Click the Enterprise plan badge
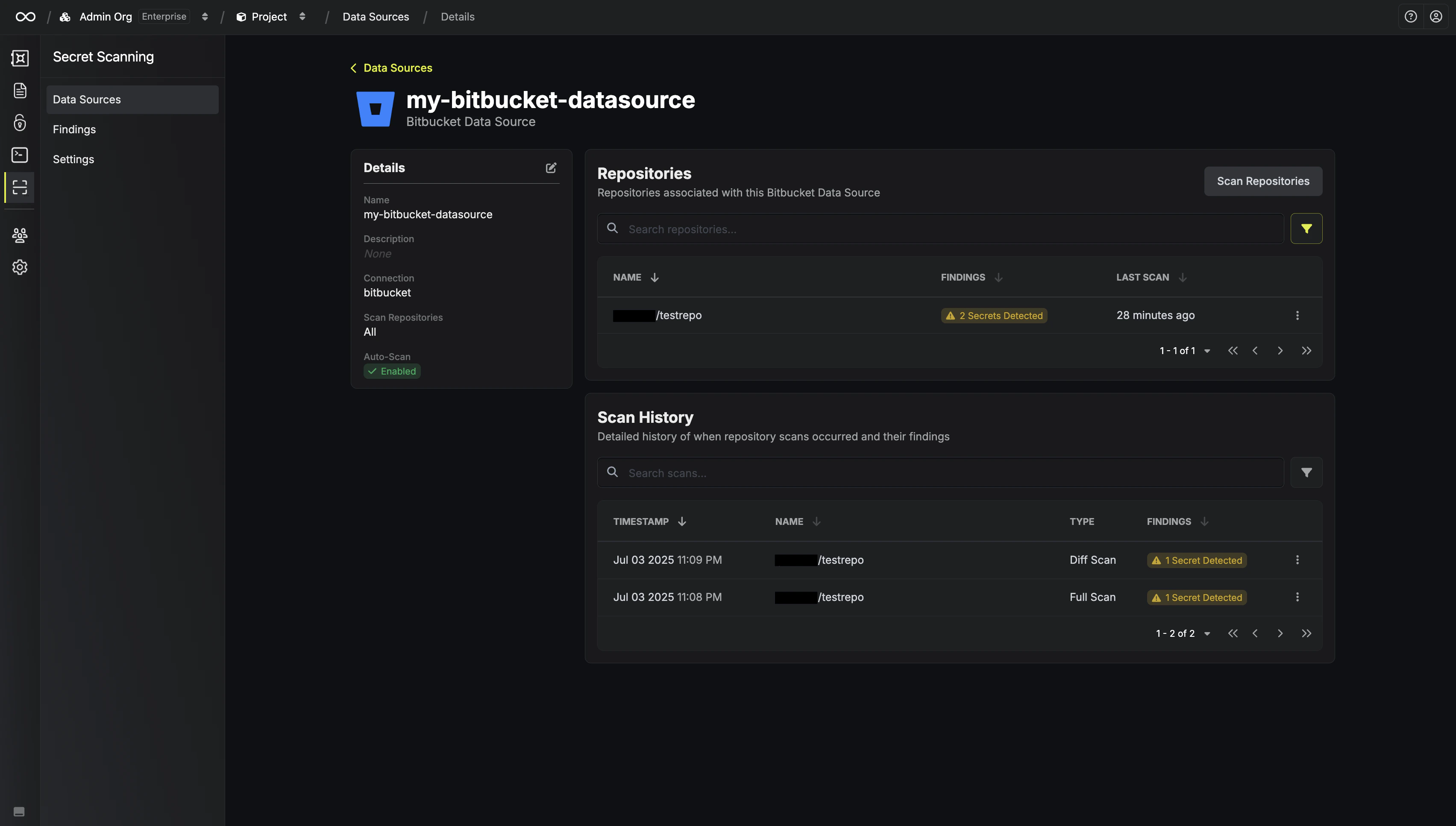This screenshot has height=826, width=1456. (x=164, y=17)
